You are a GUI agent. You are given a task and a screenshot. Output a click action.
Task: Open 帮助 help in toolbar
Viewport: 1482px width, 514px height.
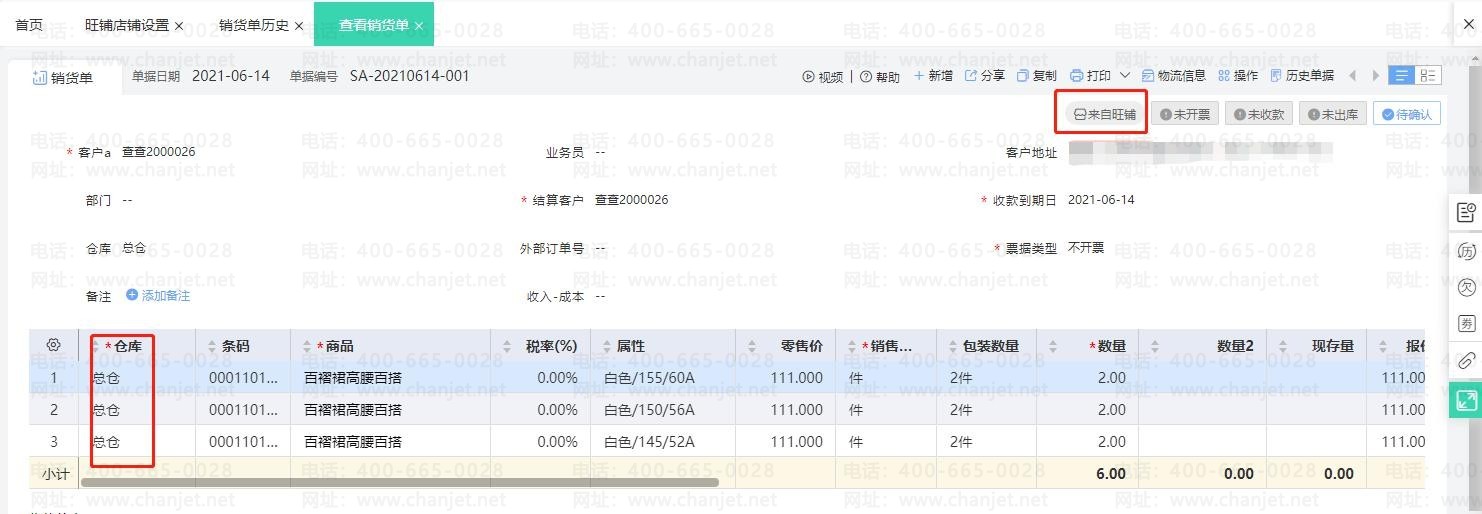(879, 76)
